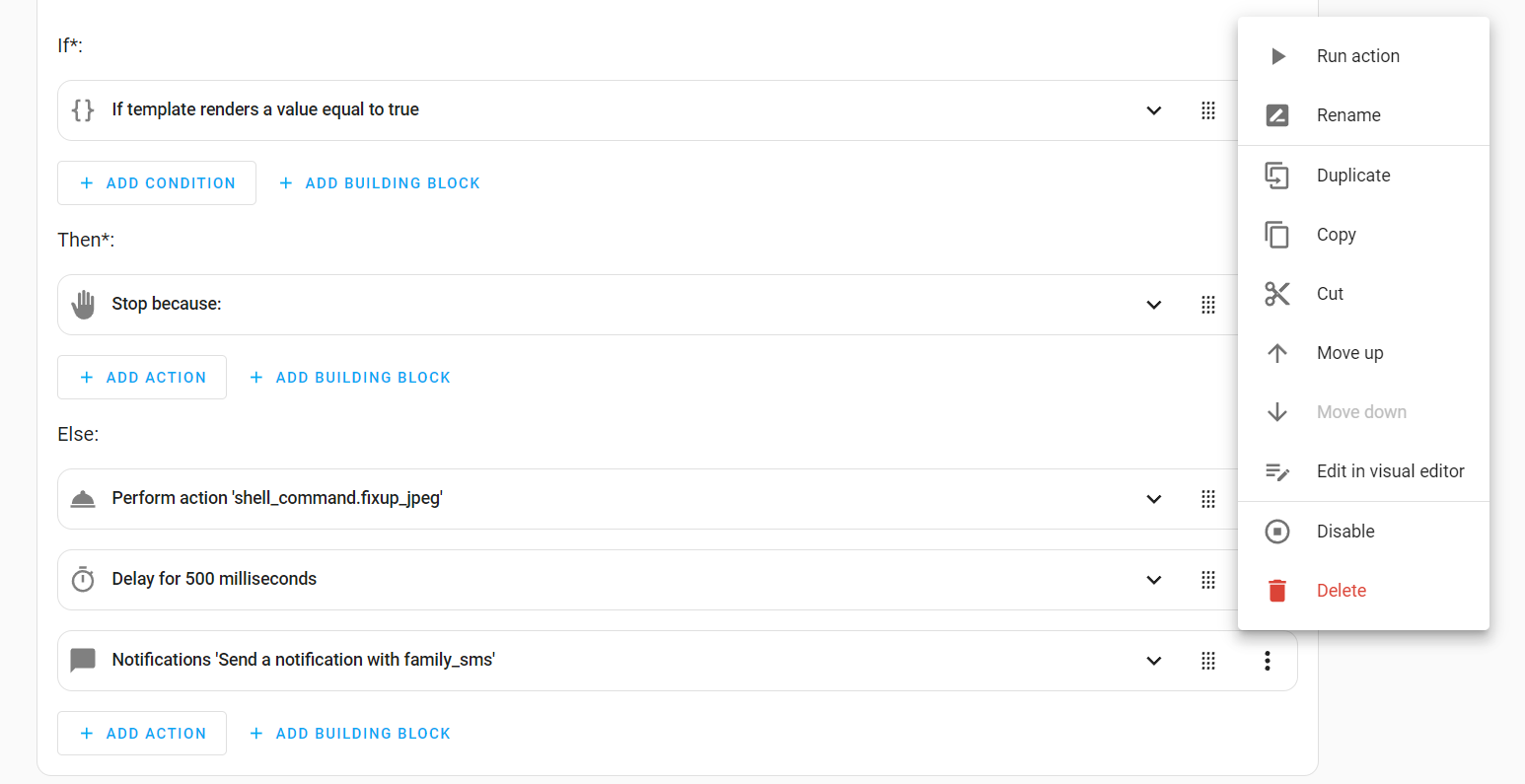Click three-dot menu on Notifications action row
Screen dimensions: 1525x784
1267,661
